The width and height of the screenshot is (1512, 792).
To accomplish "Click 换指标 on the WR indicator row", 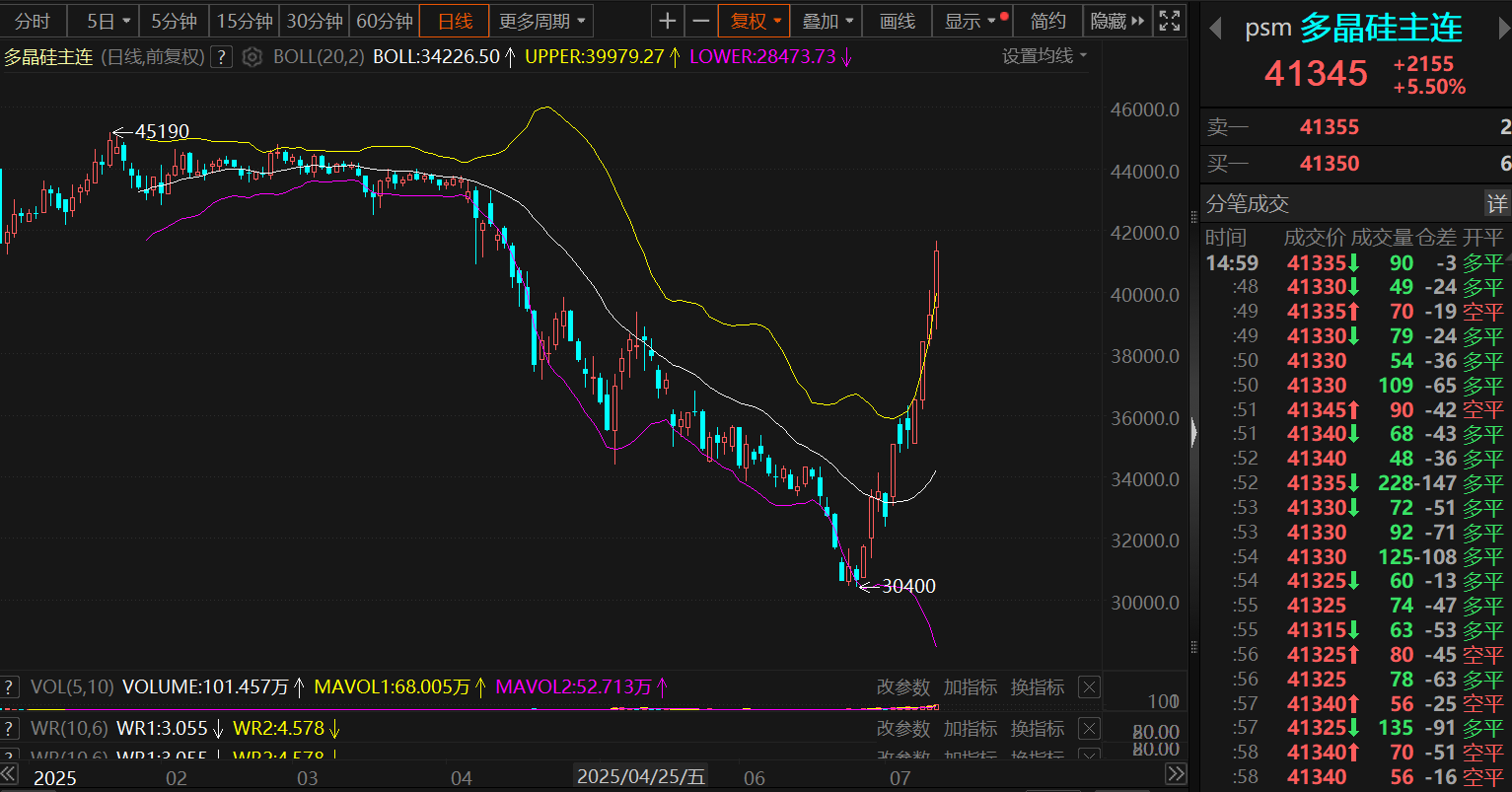I will click(1037, 729).
